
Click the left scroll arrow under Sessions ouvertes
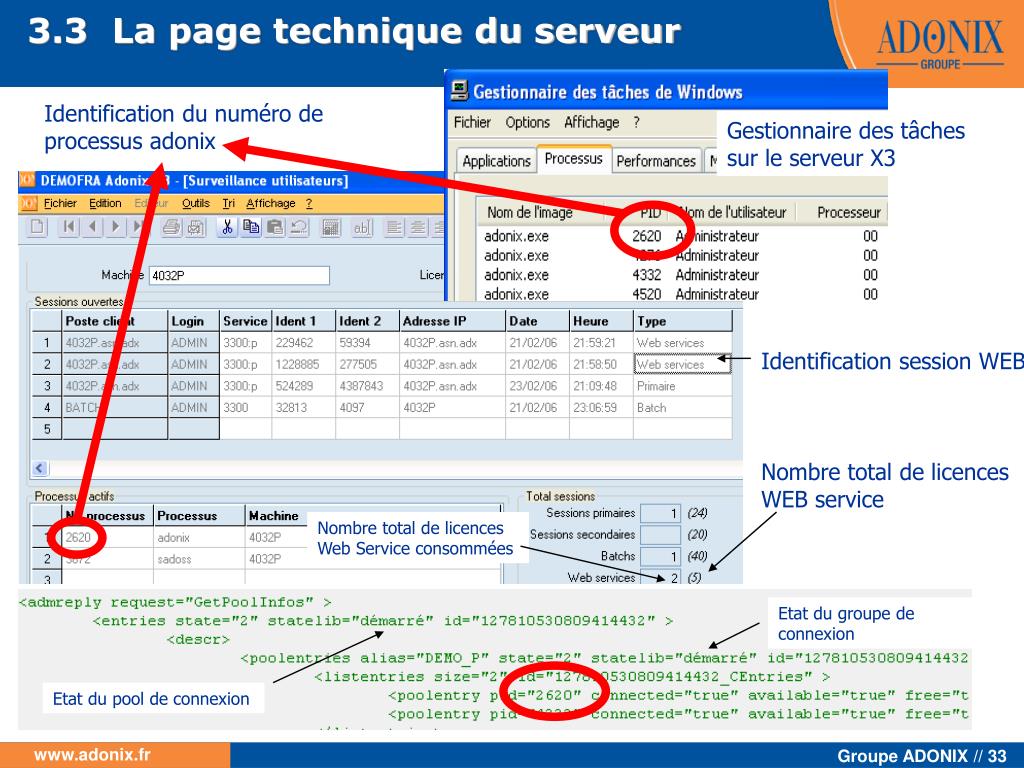click(40, 468)
